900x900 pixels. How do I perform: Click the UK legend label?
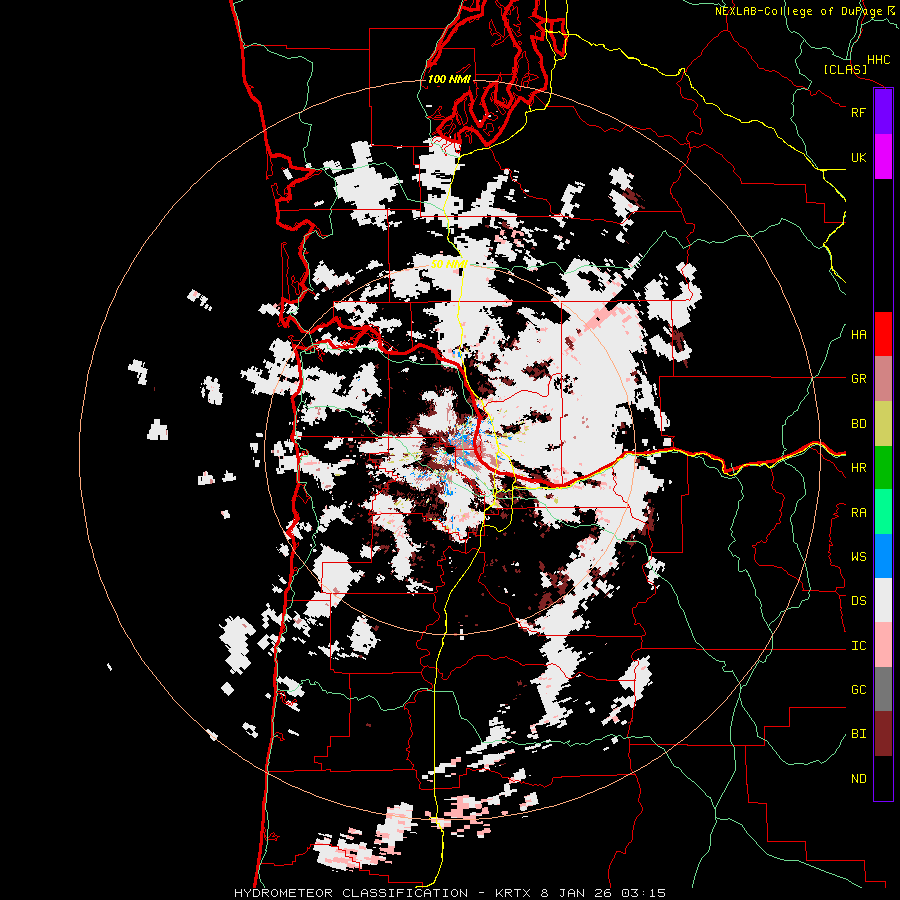click(858, 157)
